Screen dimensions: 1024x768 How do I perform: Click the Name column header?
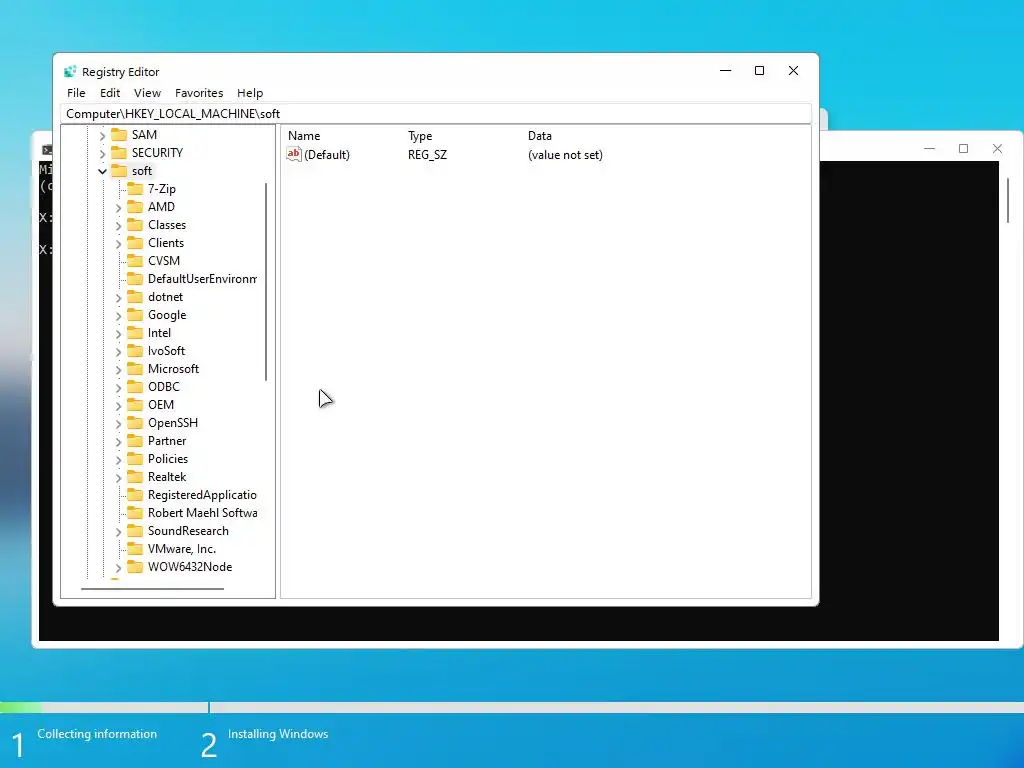click(304, 136)
